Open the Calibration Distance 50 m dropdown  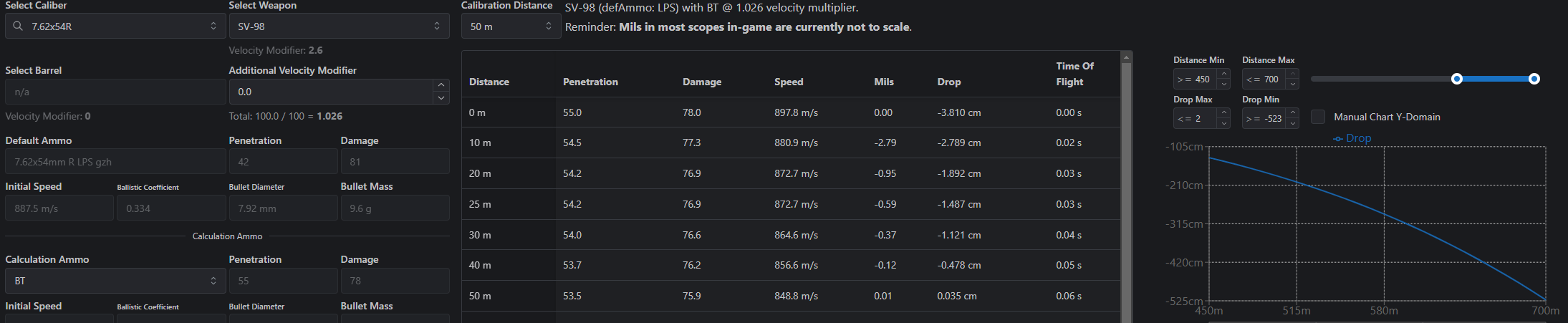coord(511,26)
